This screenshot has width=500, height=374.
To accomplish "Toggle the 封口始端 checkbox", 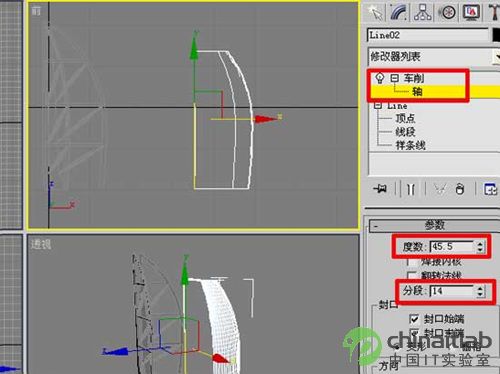I will click(414, 319).
